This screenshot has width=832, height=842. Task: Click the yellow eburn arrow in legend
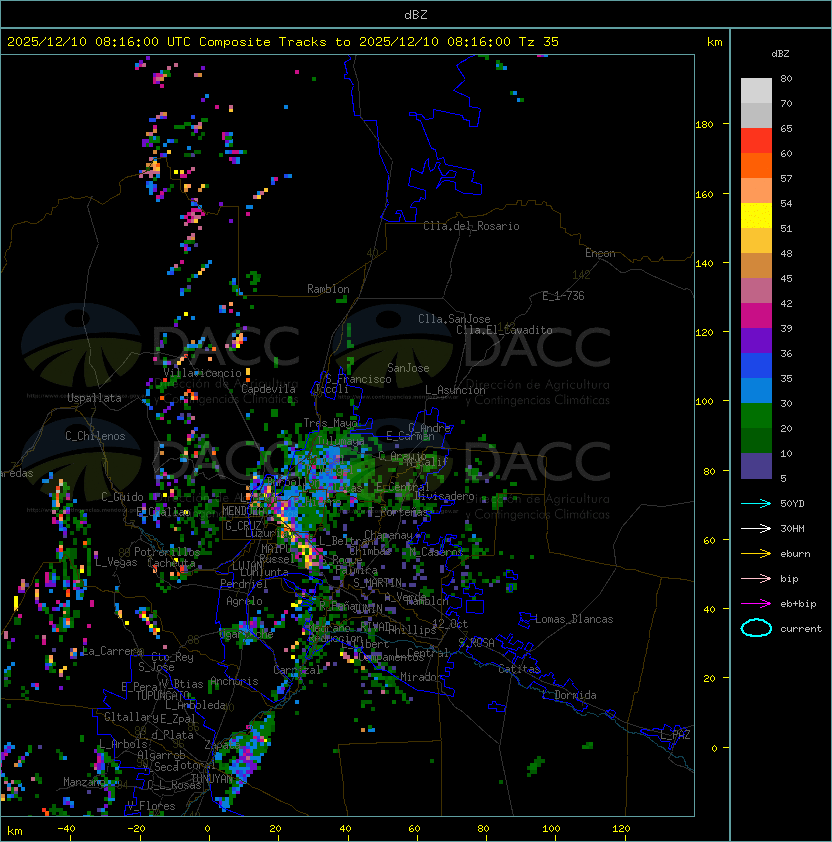(756, 554)
